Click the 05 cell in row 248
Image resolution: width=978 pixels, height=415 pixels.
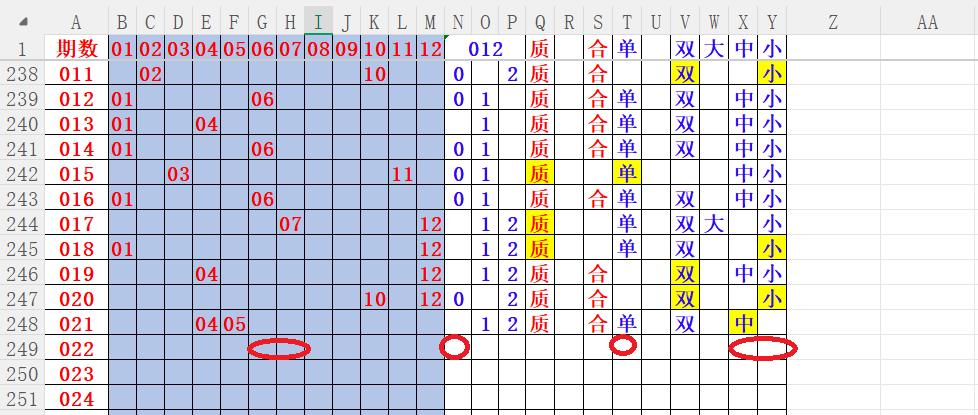(x=234, y=323)
